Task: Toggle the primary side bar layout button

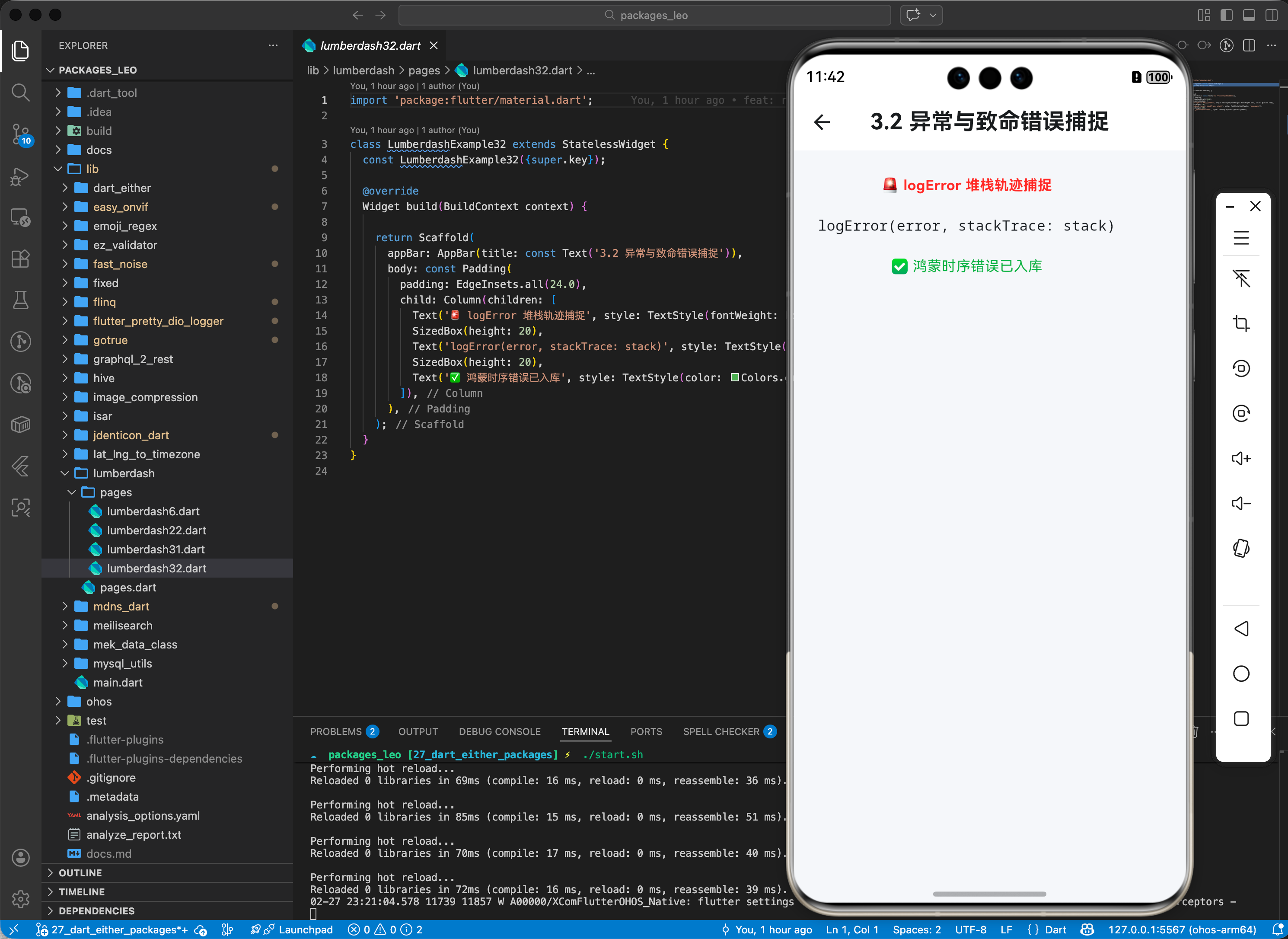Action: point(1226,15)
